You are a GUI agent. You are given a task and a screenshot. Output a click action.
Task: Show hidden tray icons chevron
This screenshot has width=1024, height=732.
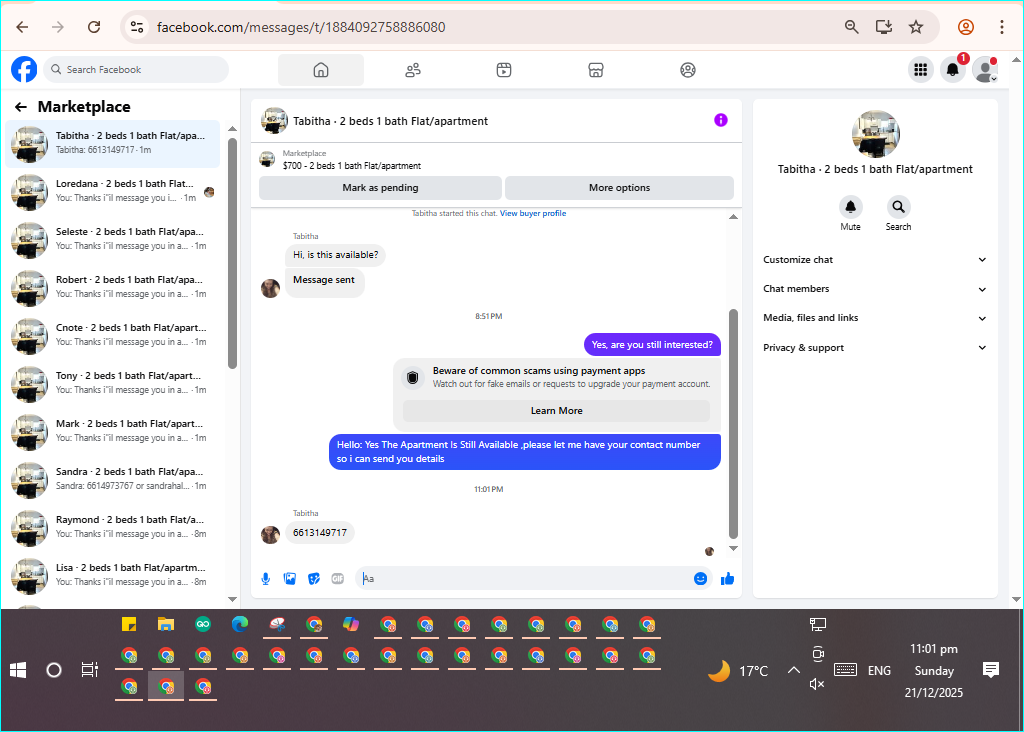pyautogui.click(x=793, y=670)
